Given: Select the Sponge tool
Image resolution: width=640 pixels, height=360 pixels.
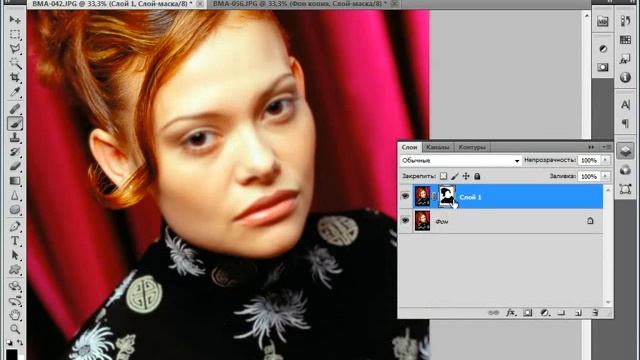Looking at the screenshot, I should (x=15, y=210).
